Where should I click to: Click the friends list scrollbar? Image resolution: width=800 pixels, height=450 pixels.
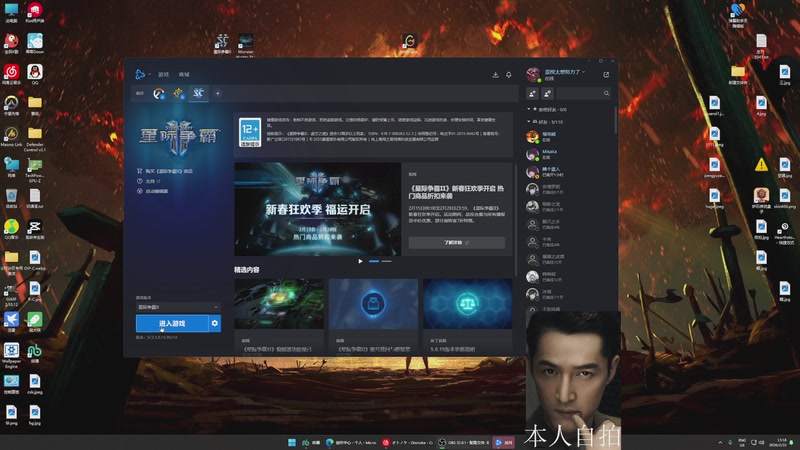[x=615, y=120]
